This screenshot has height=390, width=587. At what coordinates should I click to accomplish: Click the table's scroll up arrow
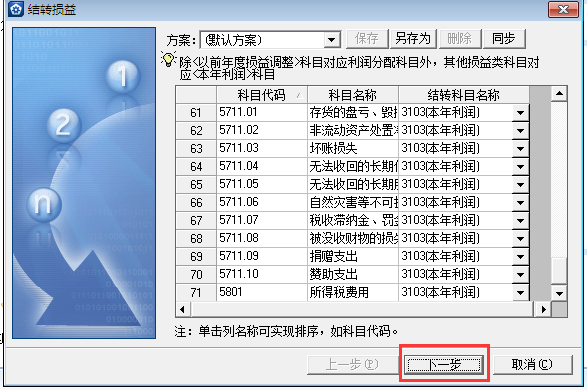click(559, 94)
